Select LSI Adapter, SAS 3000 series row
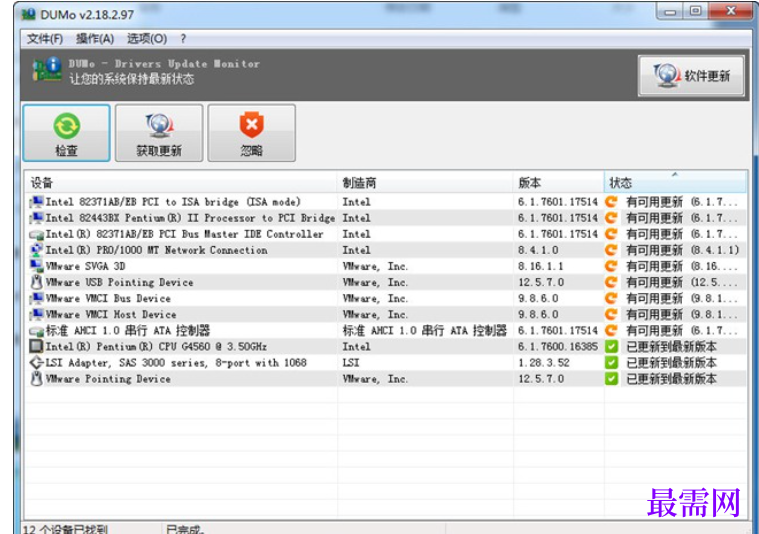Image resolution: width=759 pixels, height=534 pixels. pos(176,363)
